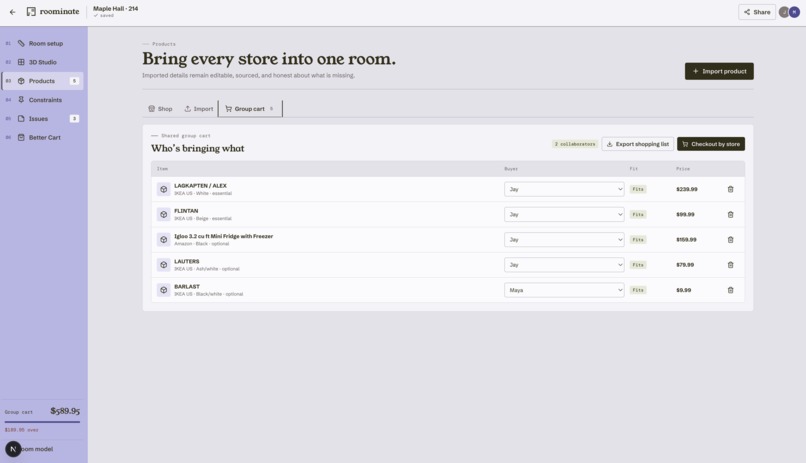Open Room setup in sidebar

point(43,43)
